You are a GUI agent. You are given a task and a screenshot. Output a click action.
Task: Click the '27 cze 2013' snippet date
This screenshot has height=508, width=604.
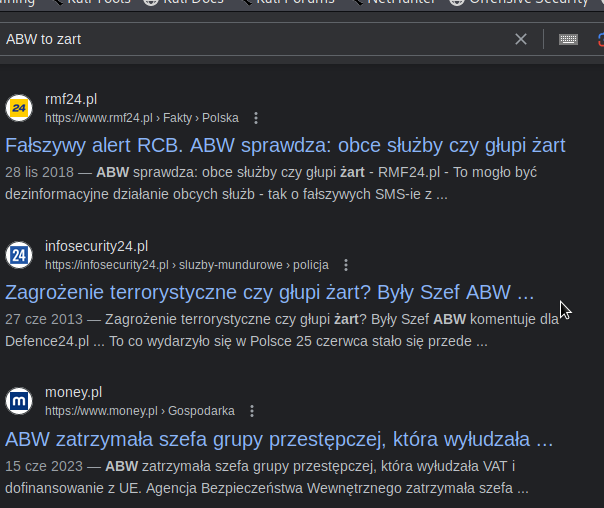[x=44, y=319]
